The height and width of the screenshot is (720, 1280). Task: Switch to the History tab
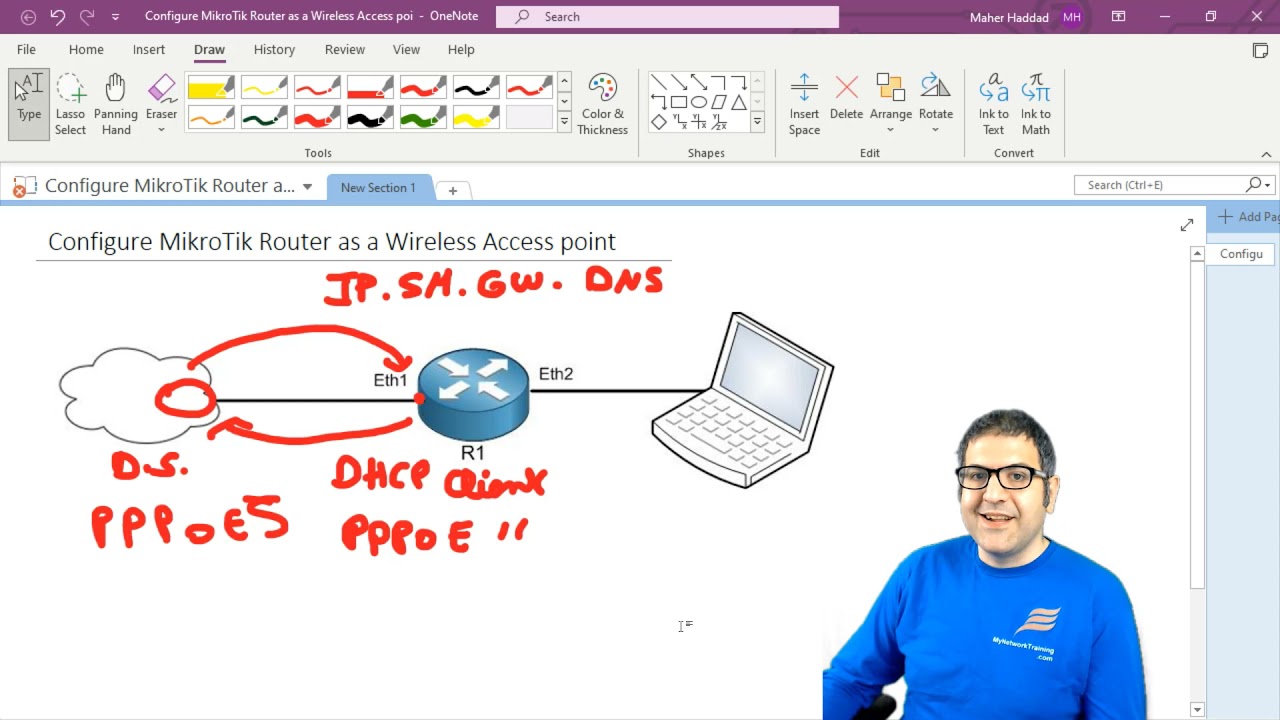(x=274, y=50)
